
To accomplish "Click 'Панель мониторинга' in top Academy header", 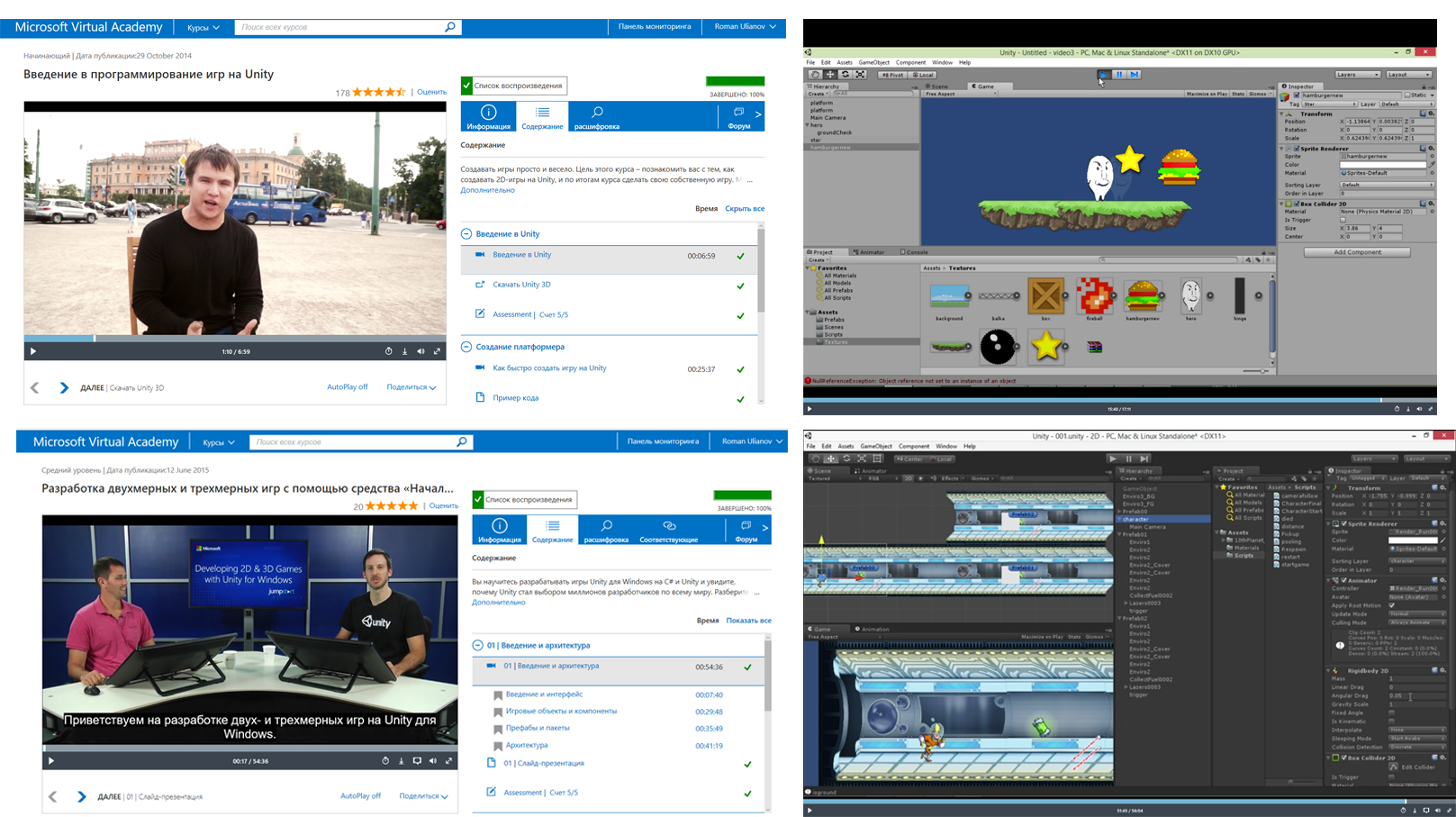I will [655, 27].
